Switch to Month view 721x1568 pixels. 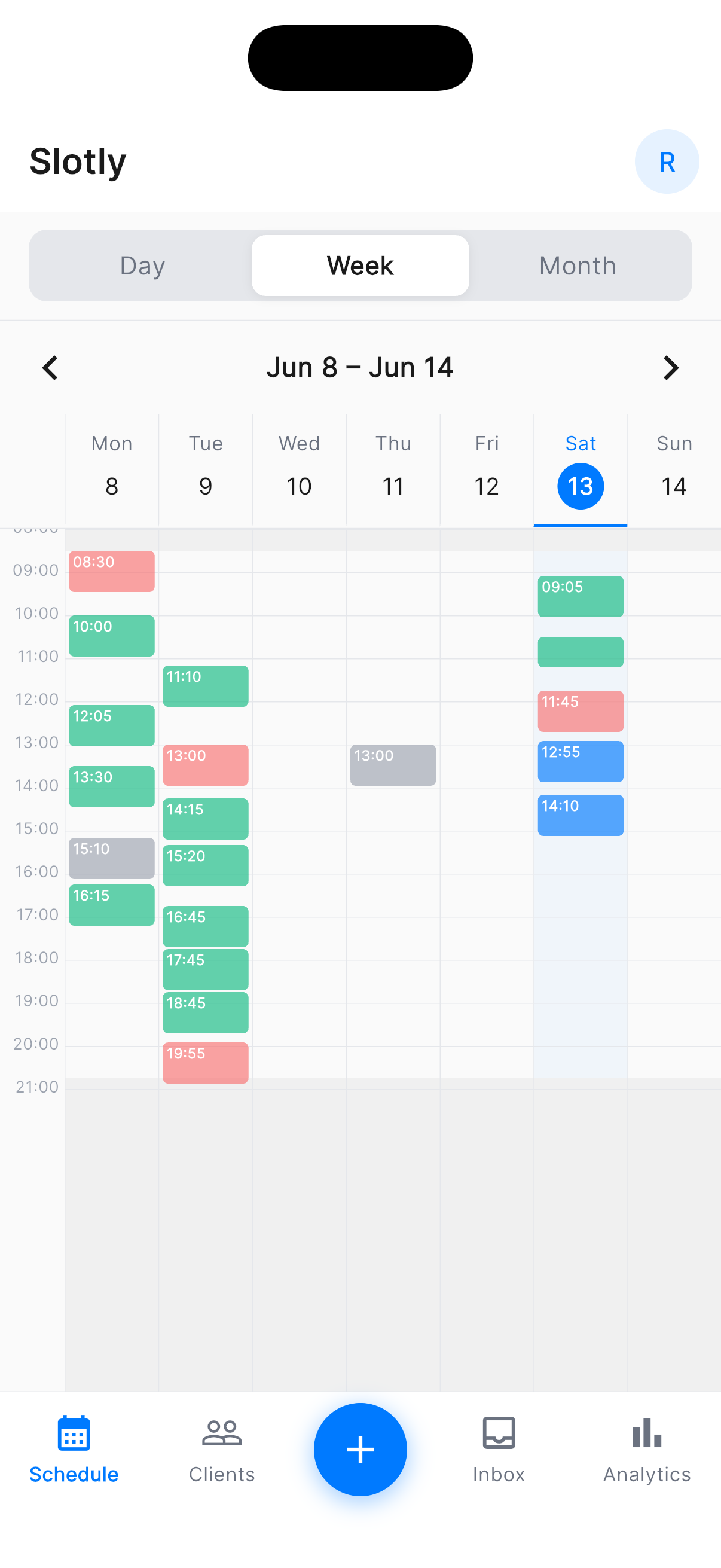(x=578, y=266)
